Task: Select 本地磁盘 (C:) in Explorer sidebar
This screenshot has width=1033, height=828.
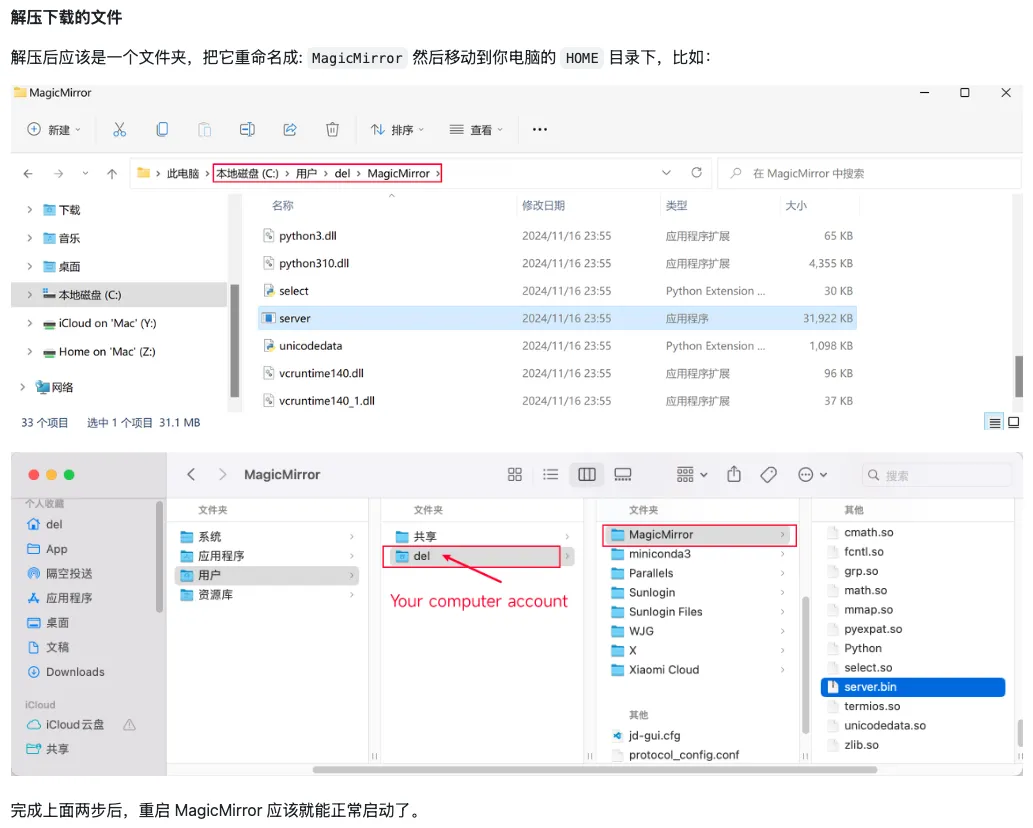Action: pyautogui.click(x=89, y=295)
